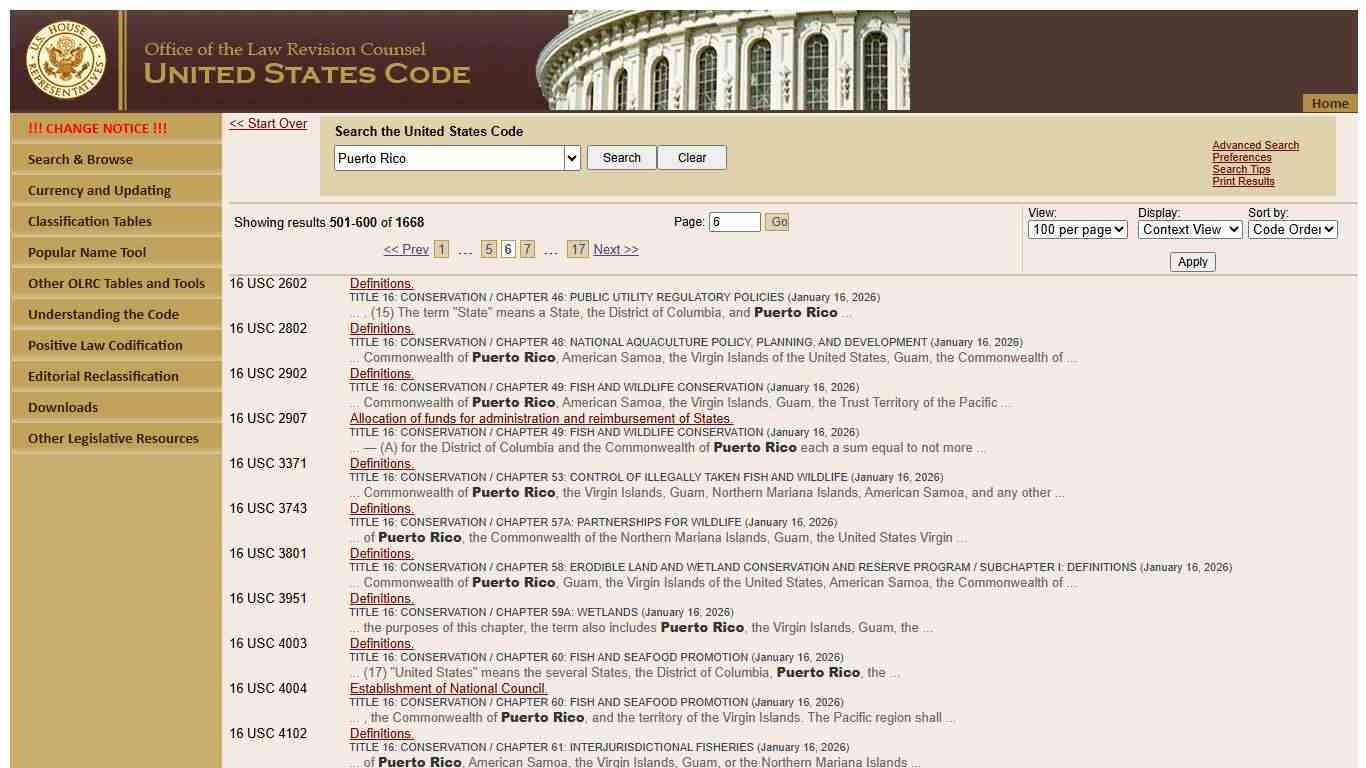1366x768 pixels.
Task: Select Downloads from the left sidebar
Action: pos(63,407)
